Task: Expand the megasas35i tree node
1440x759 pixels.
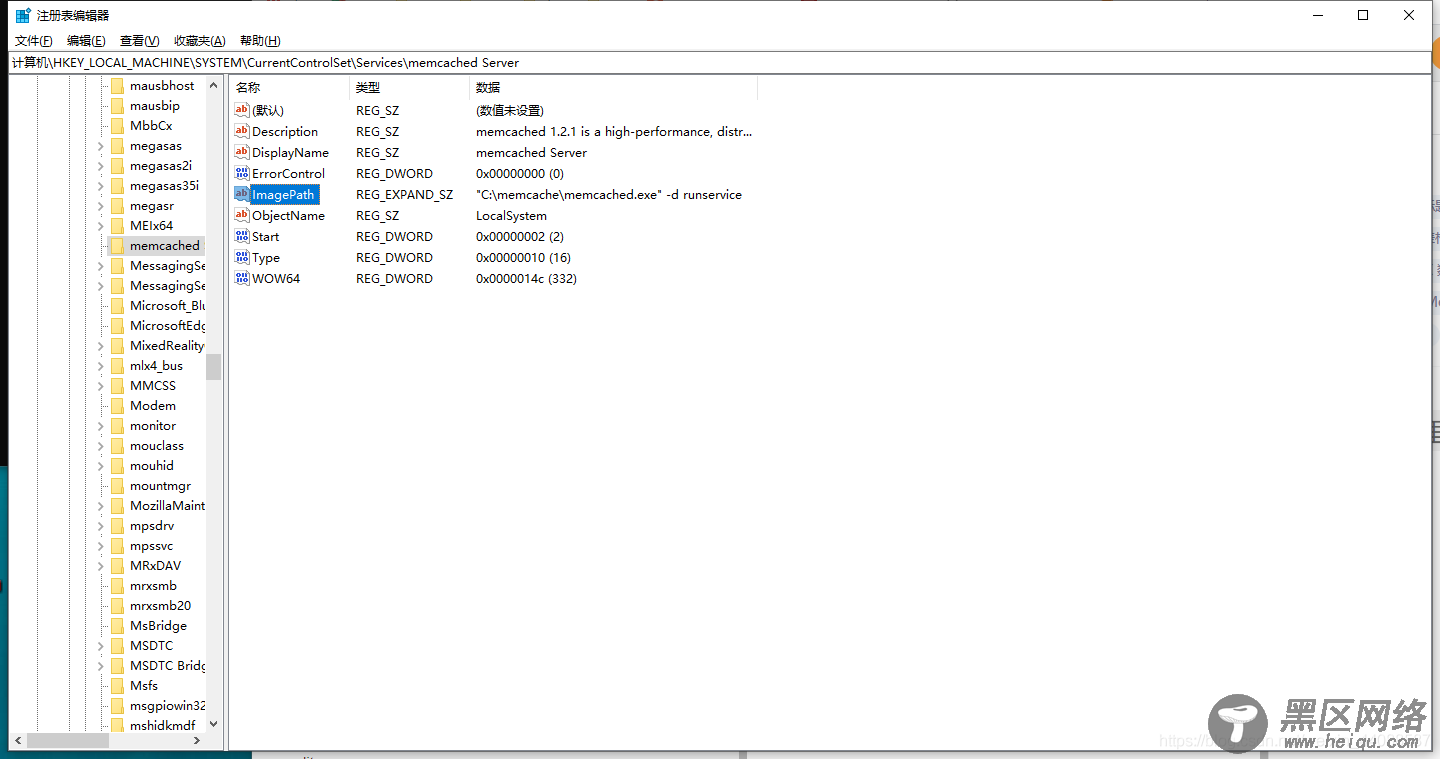Action: 100,186
